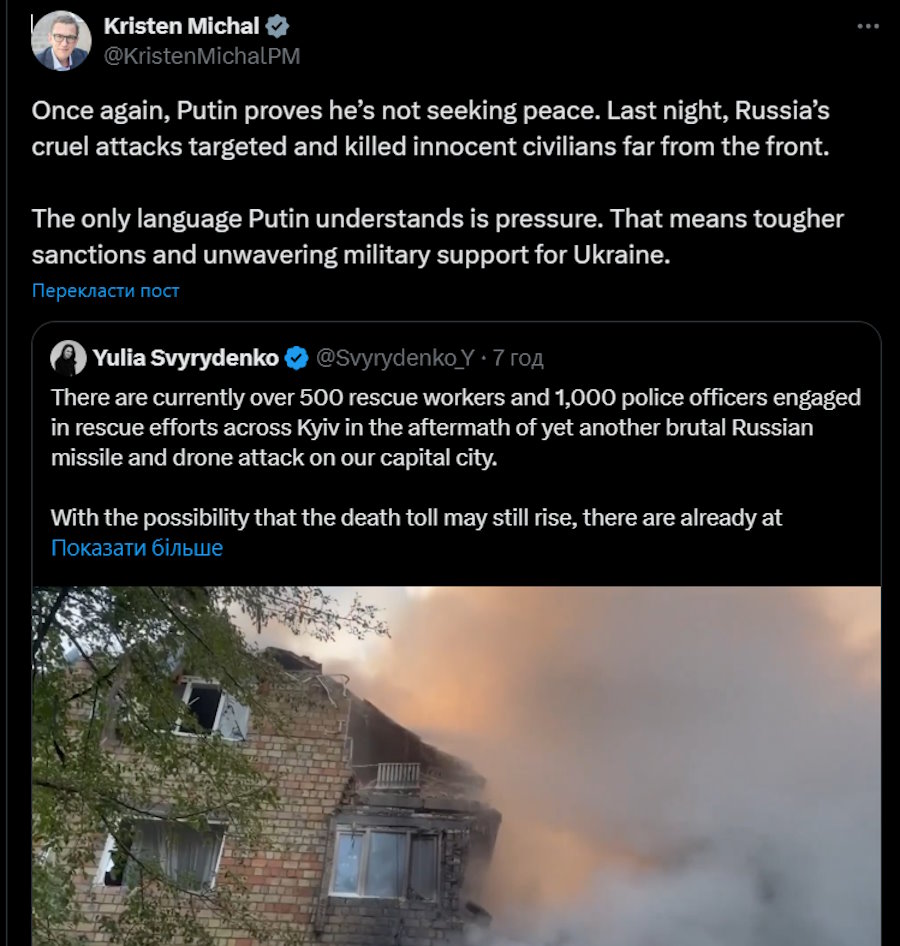
Task: Open Kristen Michal's profile avatar
Action: pos(61,40)
